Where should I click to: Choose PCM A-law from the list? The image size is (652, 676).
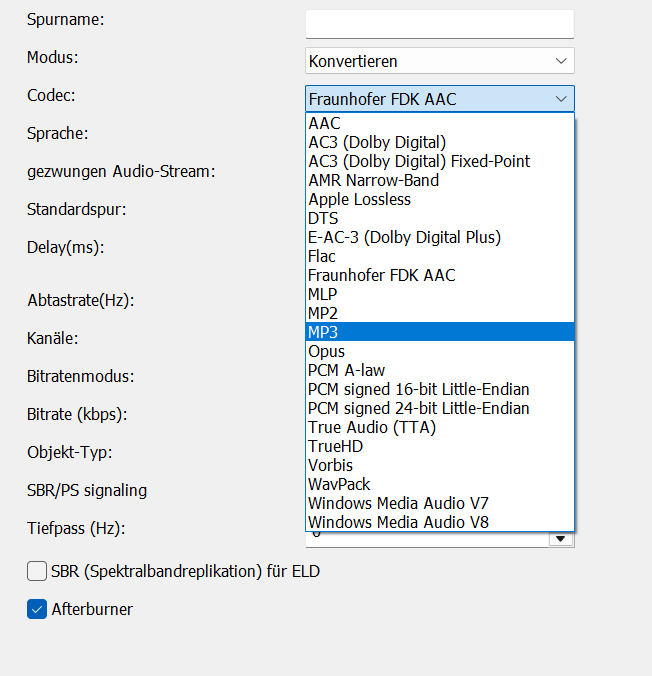[x=439, y=370]
